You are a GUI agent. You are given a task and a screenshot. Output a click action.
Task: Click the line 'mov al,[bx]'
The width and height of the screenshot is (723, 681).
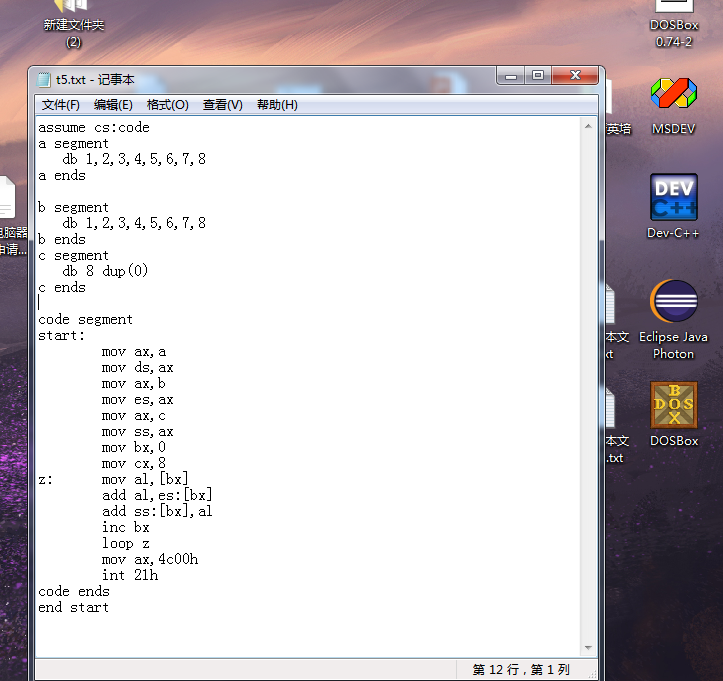coord(145,479)
